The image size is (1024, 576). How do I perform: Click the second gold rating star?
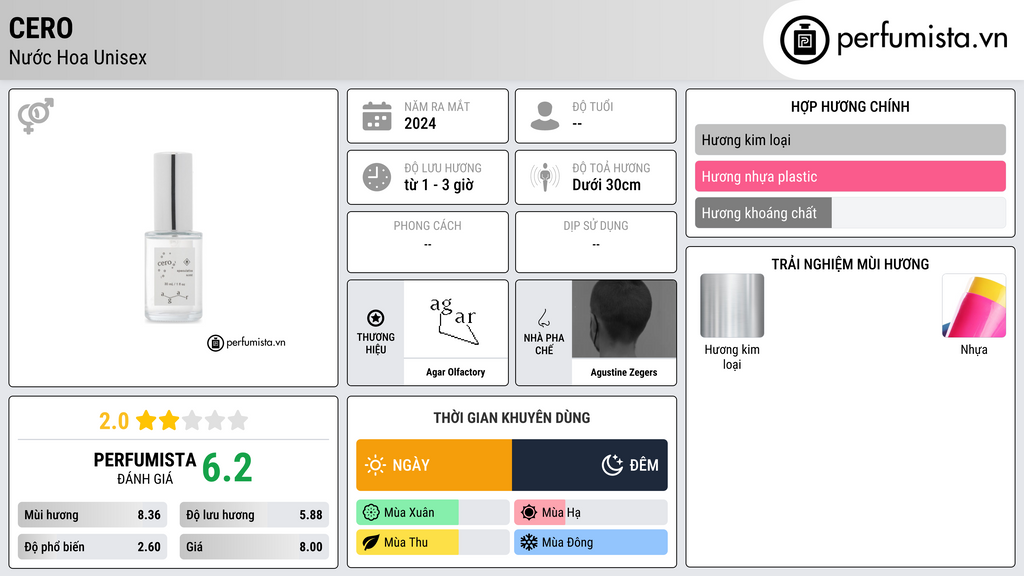coord(169,420)
